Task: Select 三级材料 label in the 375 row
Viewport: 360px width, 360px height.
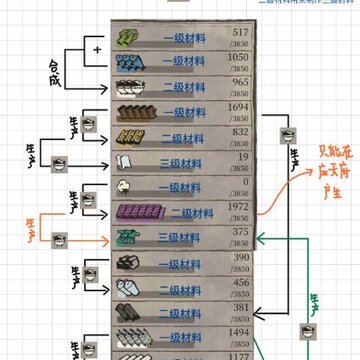Action: [179, 238]
